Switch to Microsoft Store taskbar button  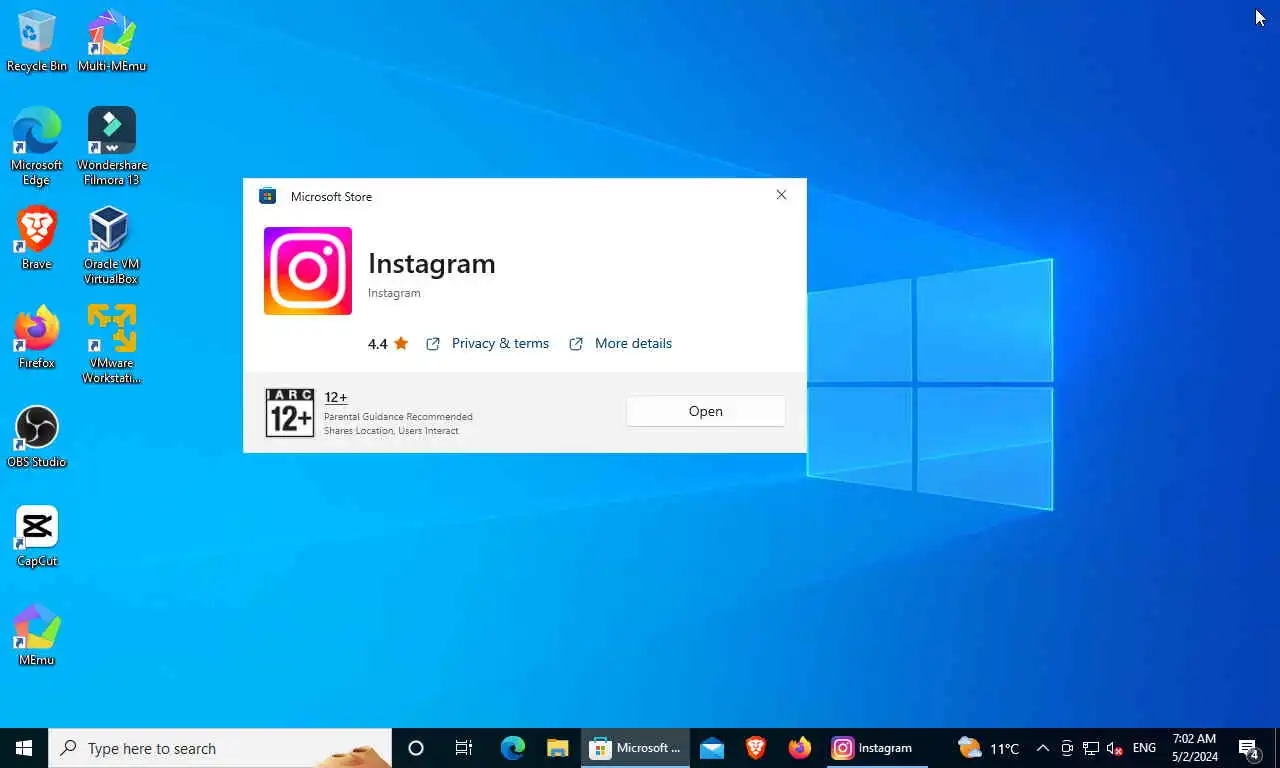tap(635, 748)
